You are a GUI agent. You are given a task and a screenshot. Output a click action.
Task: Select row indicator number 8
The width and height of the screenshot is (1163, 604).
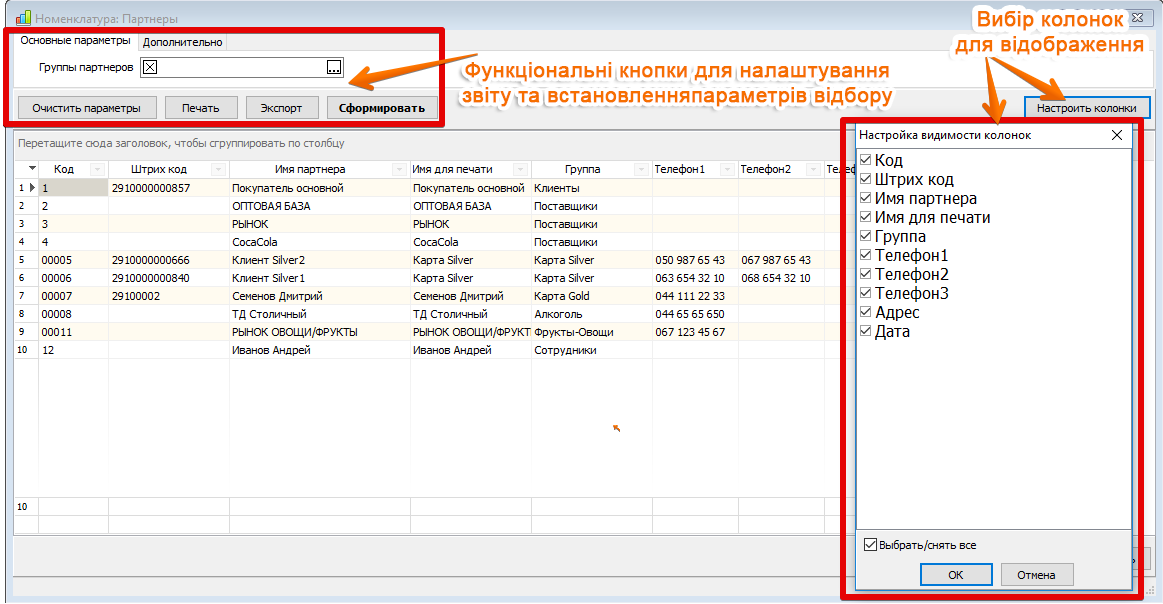pos(26,314)
